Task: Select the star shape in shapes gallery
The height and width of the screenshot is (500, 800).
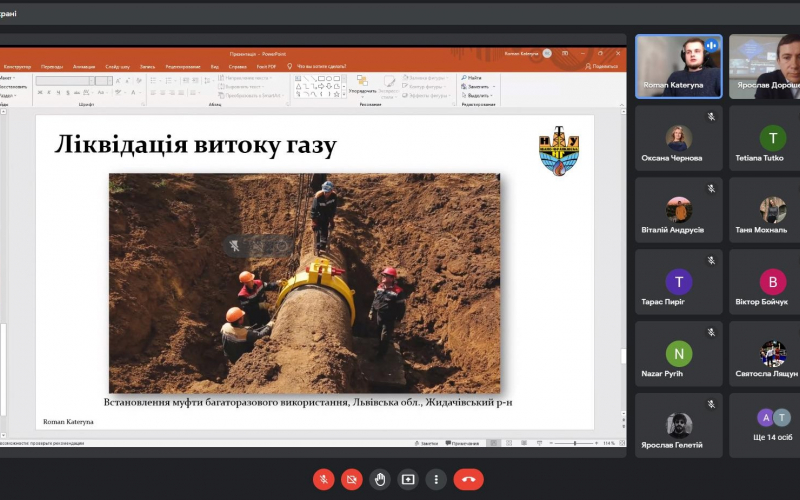Action: pos(336,94)
